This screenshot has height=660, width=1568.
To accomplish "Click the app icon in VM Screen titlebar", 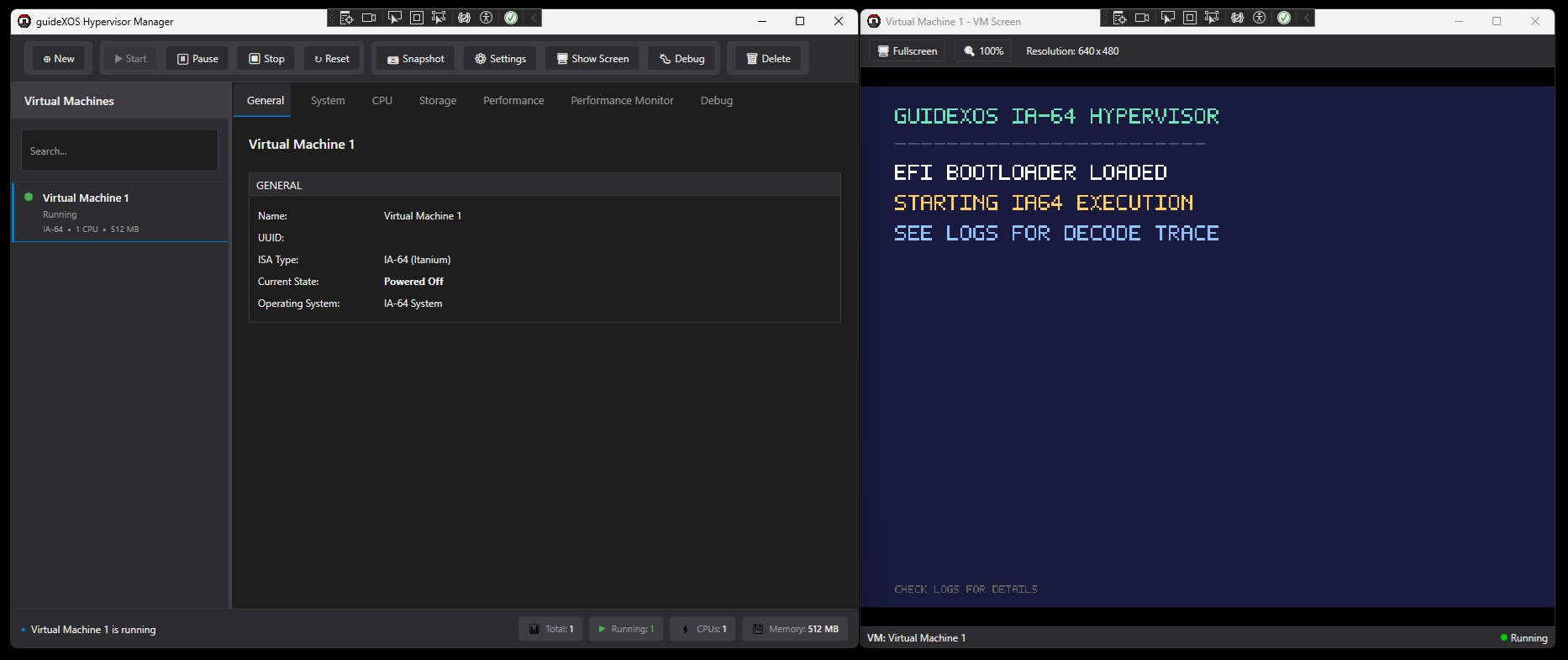I will click(x=874, y=21).
